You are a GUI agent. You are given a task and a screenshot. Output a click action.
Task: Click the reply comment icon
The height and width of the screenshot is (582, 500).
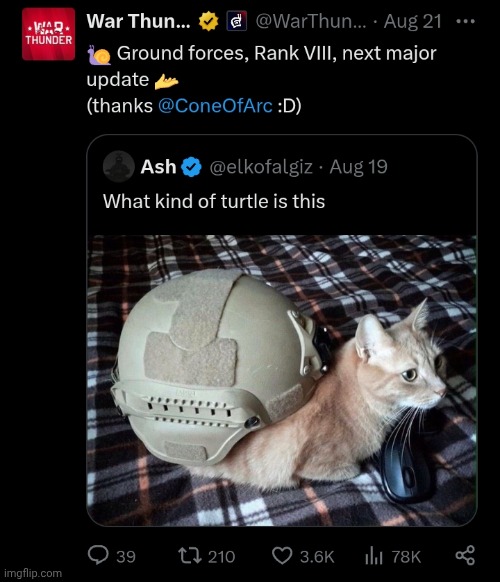pyautogui.click(x=98, y=556)
